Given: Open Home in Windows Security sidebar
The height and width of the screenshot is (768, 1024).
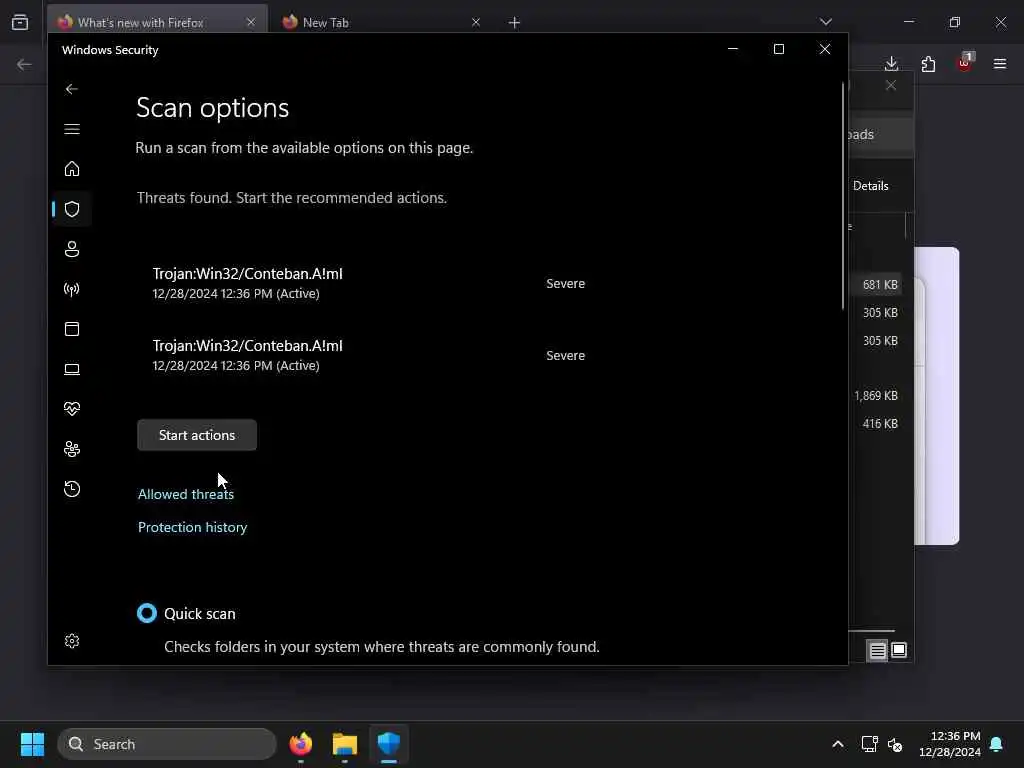Looking at the screenshot, I should coord(72,169).
